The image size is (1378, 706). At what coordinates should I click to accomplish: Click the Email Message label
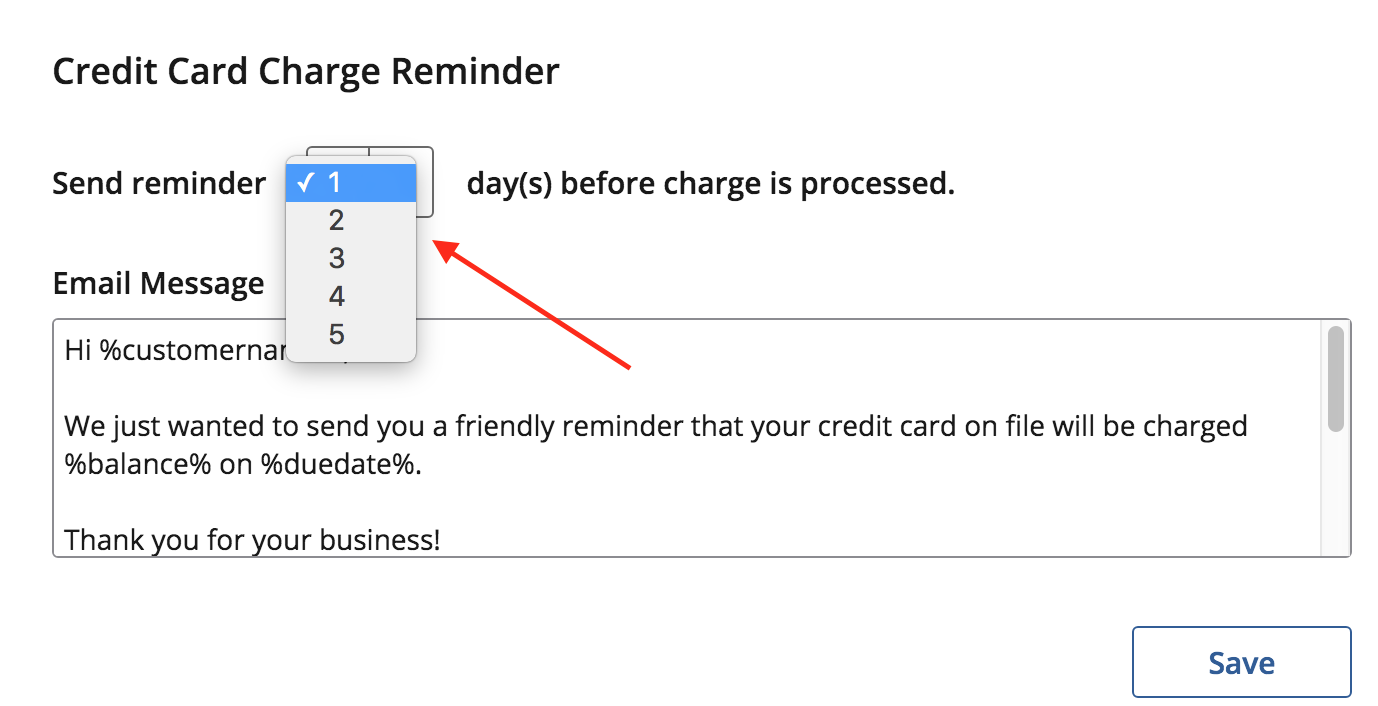tap(158, 283)
